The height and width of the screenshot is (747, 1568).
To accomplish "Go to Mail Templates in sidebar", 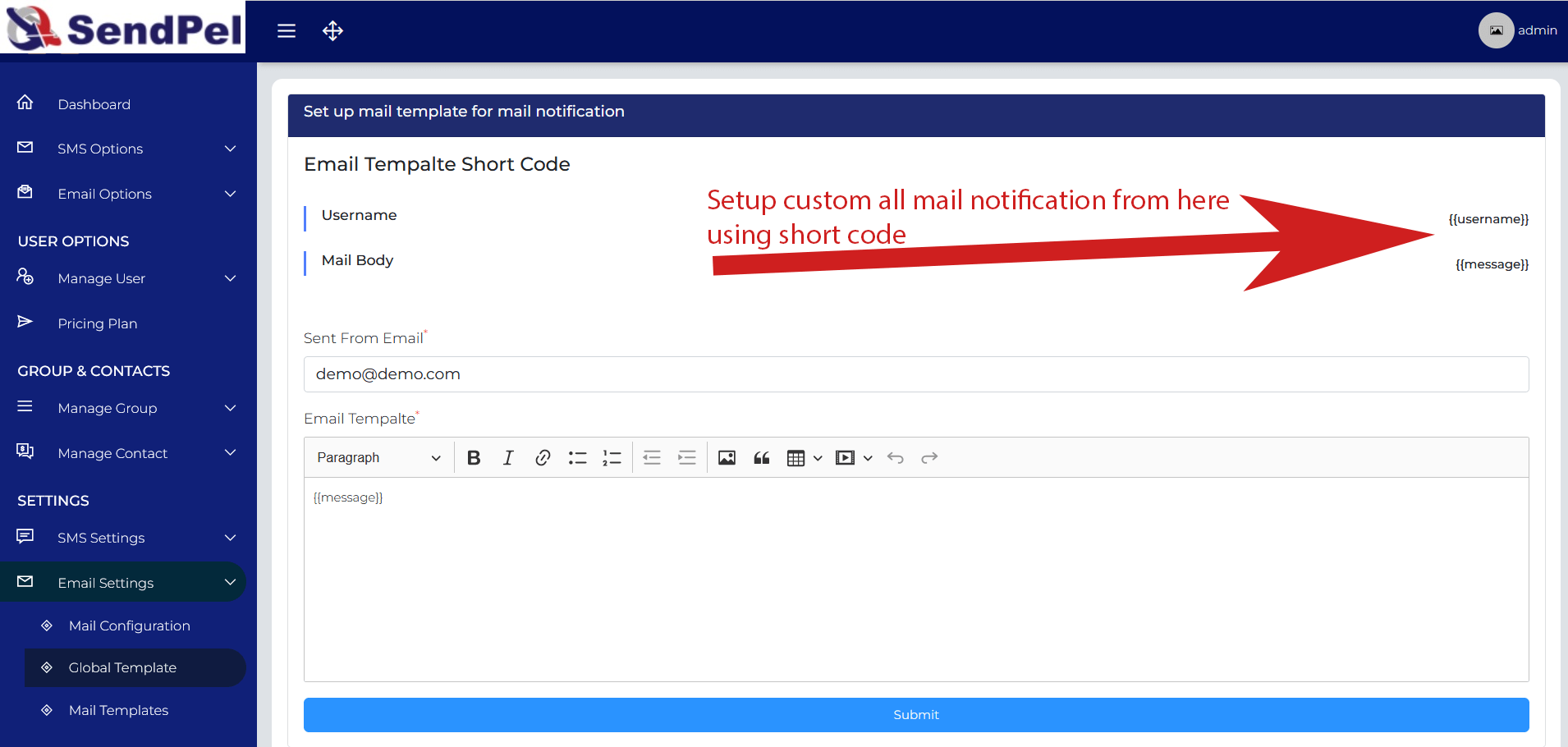I will (x=118, y=710).
